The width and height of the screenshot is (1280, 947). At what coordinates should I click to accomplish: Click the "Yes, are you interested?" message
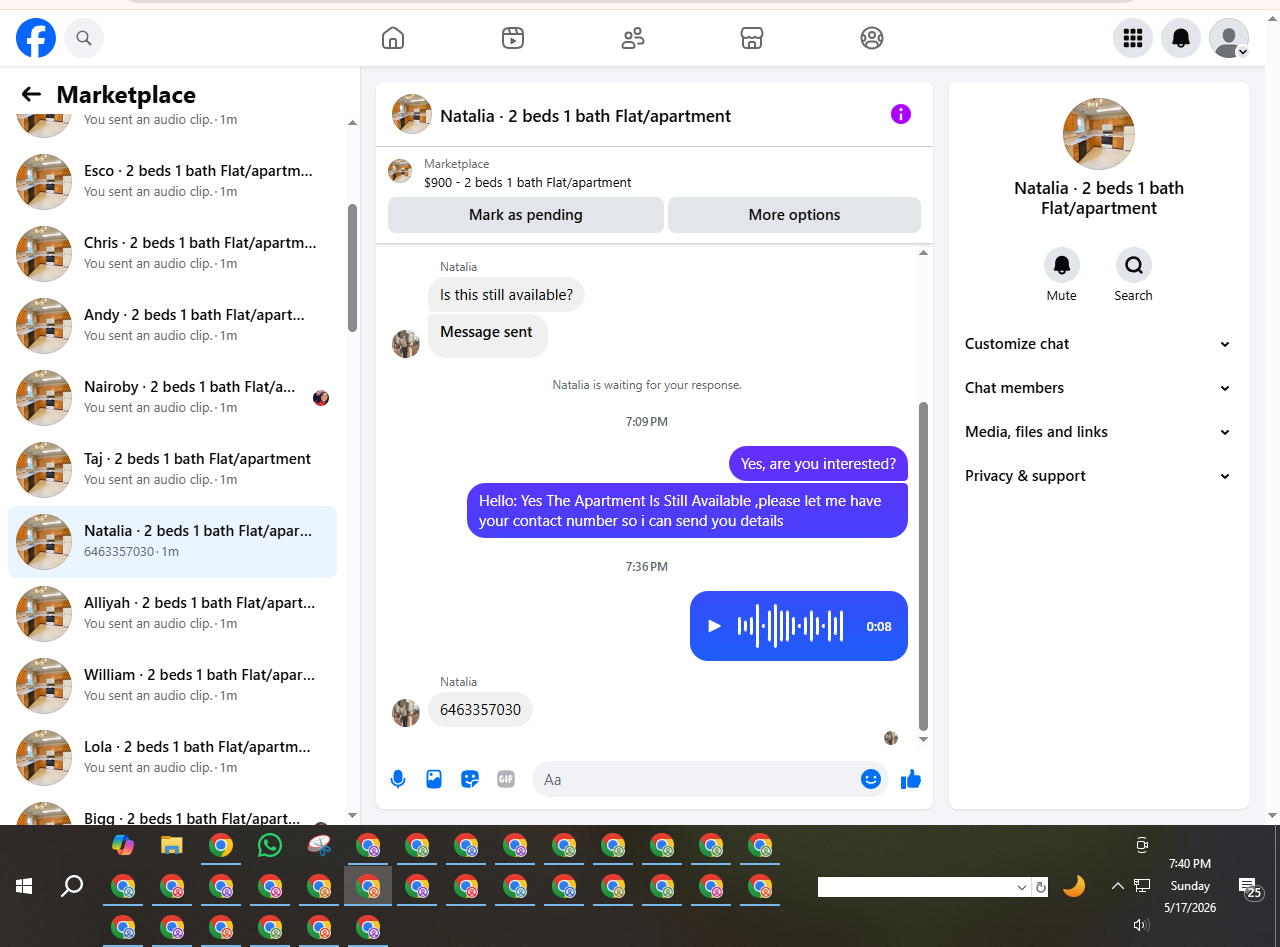818,464
